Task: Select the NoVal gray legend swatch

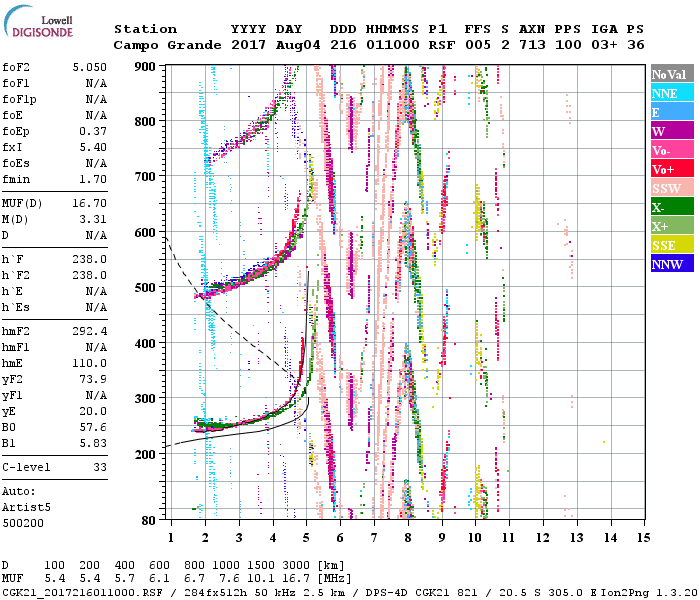Action: pos(671,75)
